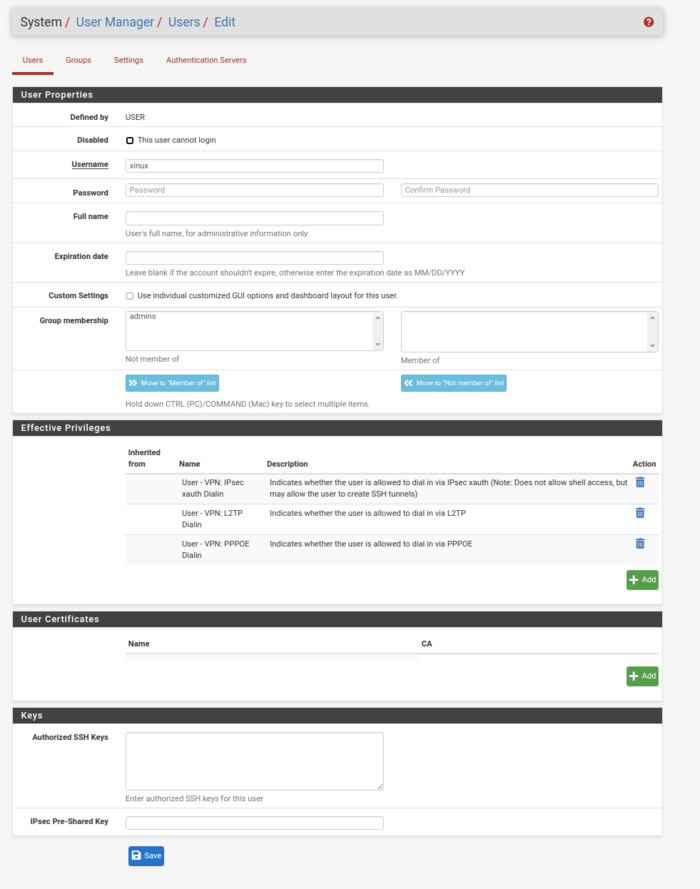Click Move to "Not member of" list button
700x889 pixels.
point(453,383)
